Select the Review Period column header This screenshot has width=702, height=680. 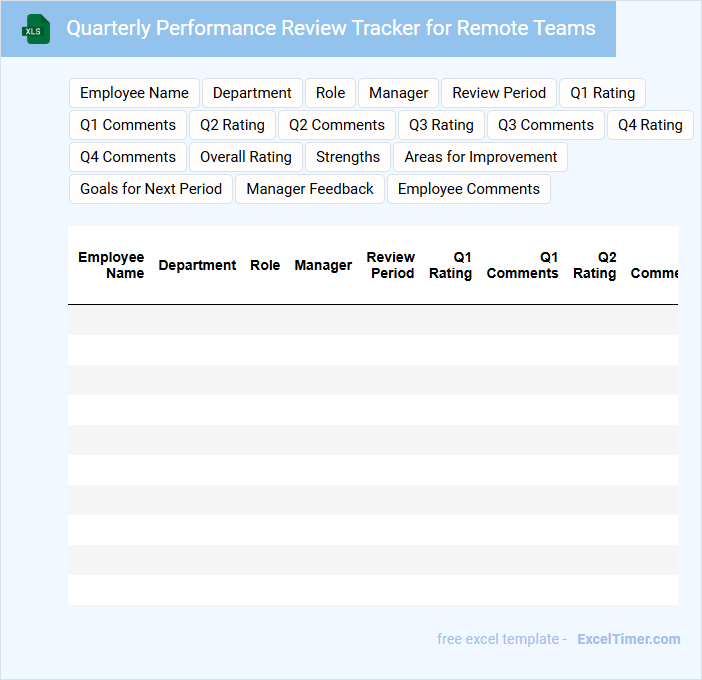pyautogui.click(x=390, y=265)
